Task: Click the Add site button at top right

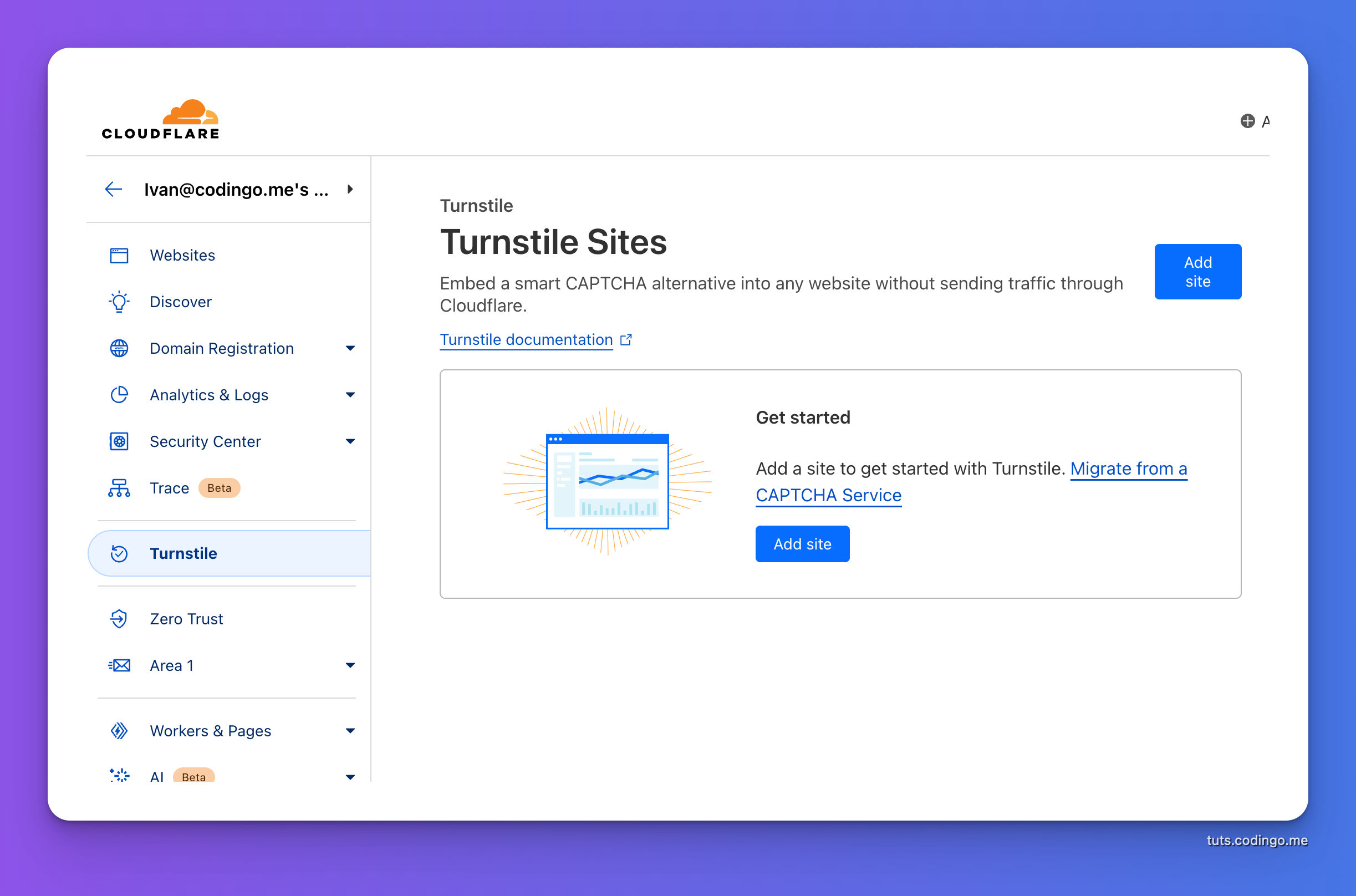Action: [x=1198, y=272]
